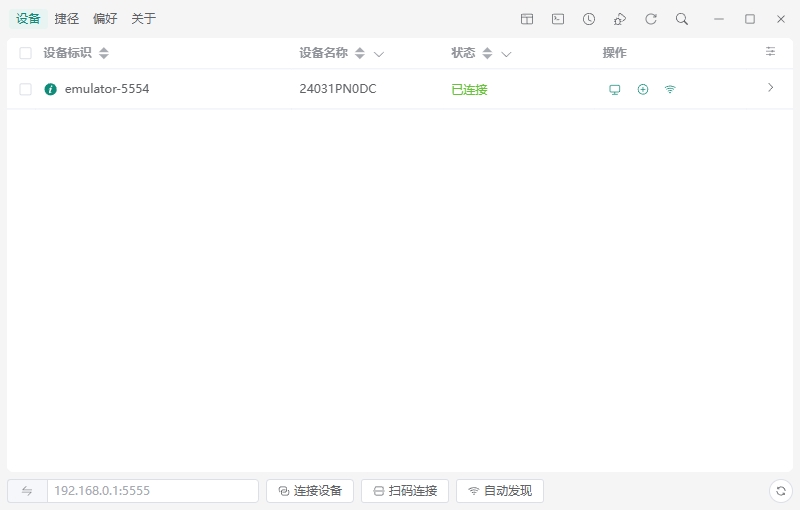This screenshot has width=800, height=510.
Task: Check the emulator-5554 row checkbox
Action: pos(26,89)
